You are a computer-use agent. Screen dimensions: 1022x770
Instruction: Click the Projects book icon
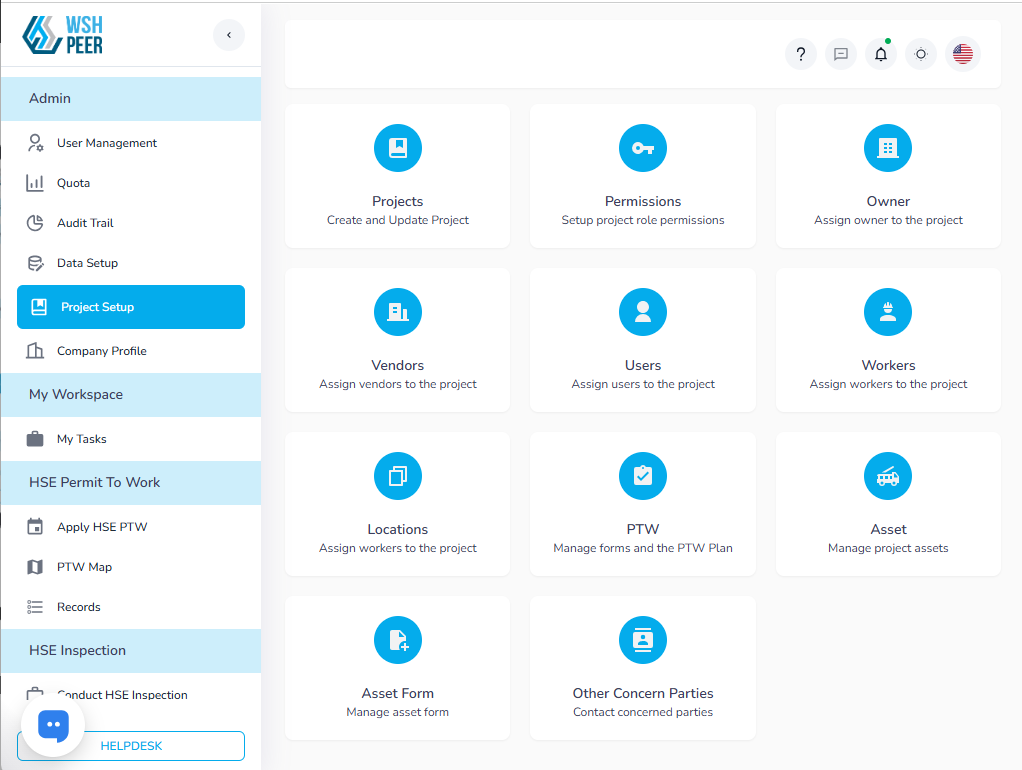tap(398, 148)
